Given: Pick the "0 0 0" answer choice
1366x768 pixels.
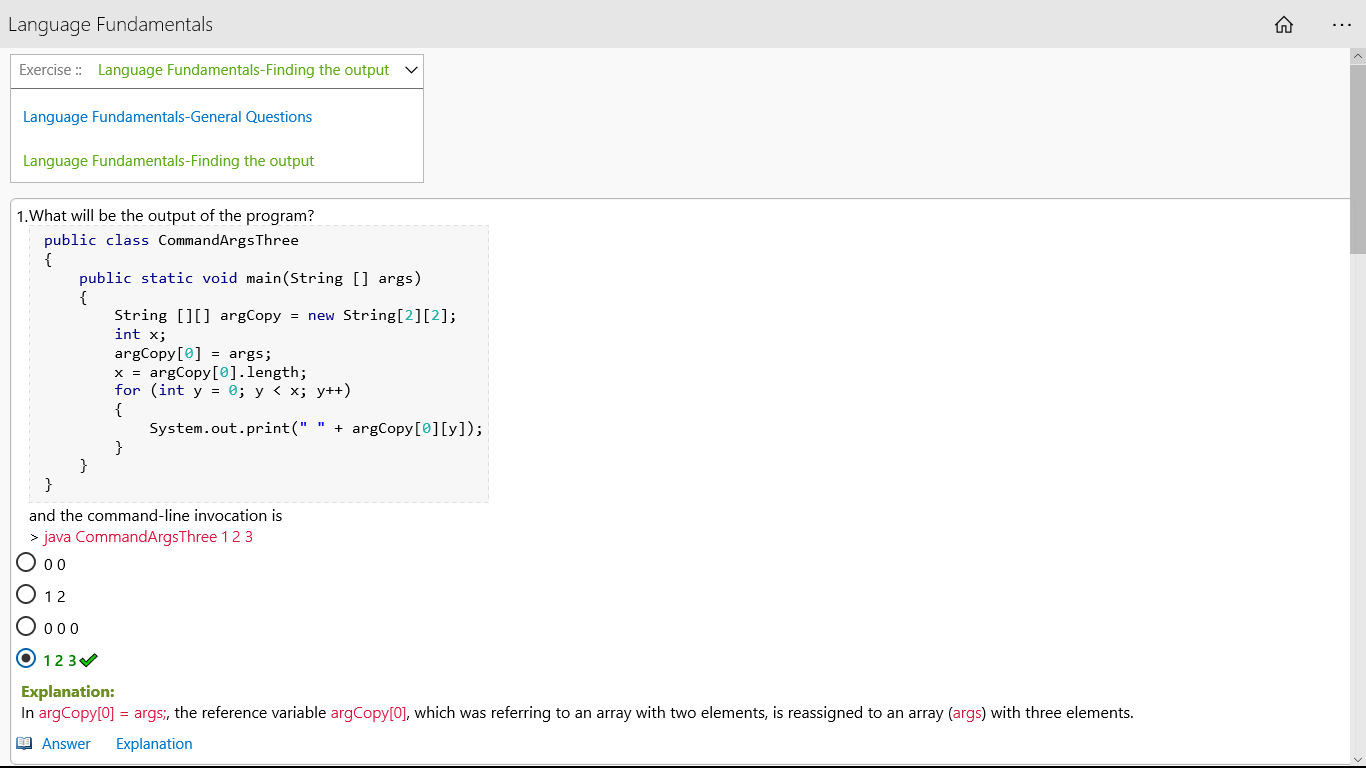Looking at the screenshot, I should [27, 627].
